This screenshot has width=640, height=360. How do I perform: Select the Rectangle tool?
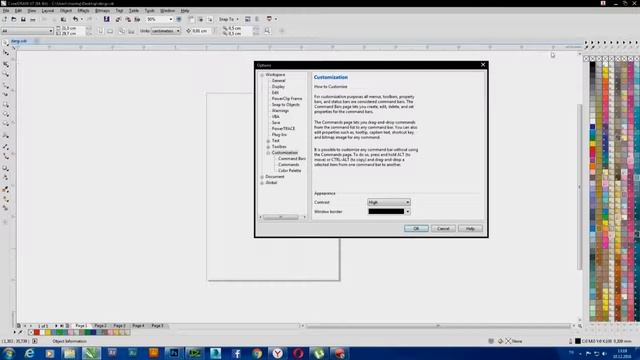pos(6,105)
